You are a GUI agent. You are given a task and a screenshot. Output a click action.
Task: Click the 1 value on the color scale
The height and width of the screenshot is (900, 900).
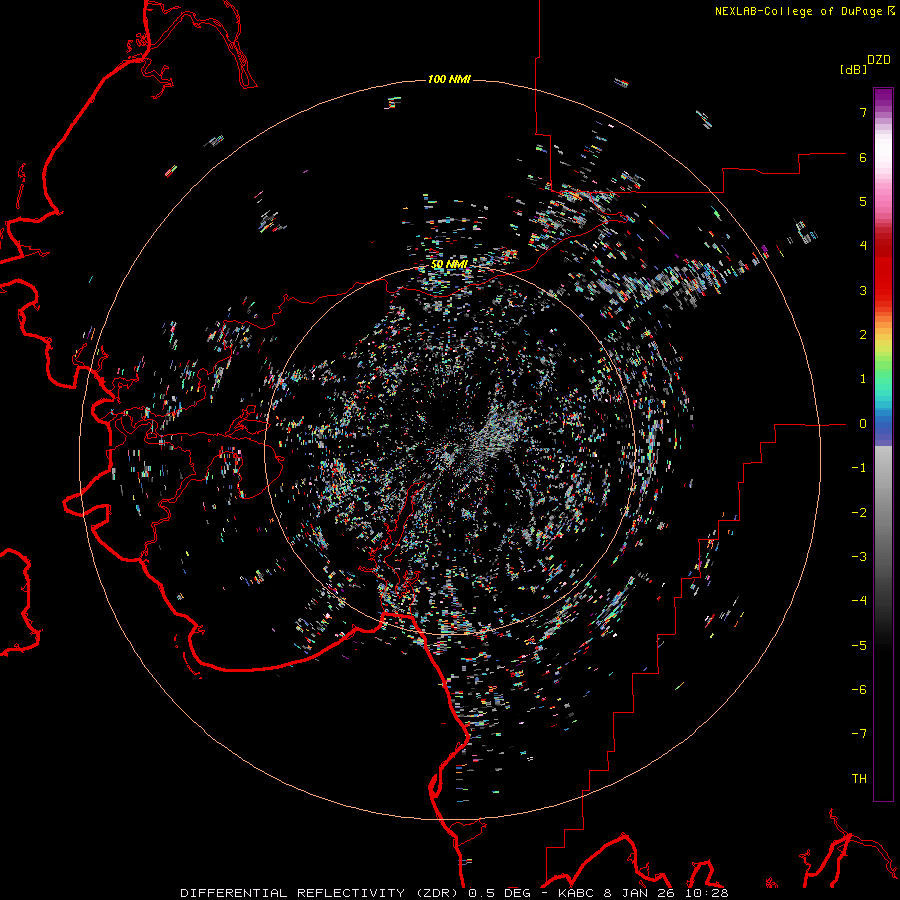[x=863, y=379]
